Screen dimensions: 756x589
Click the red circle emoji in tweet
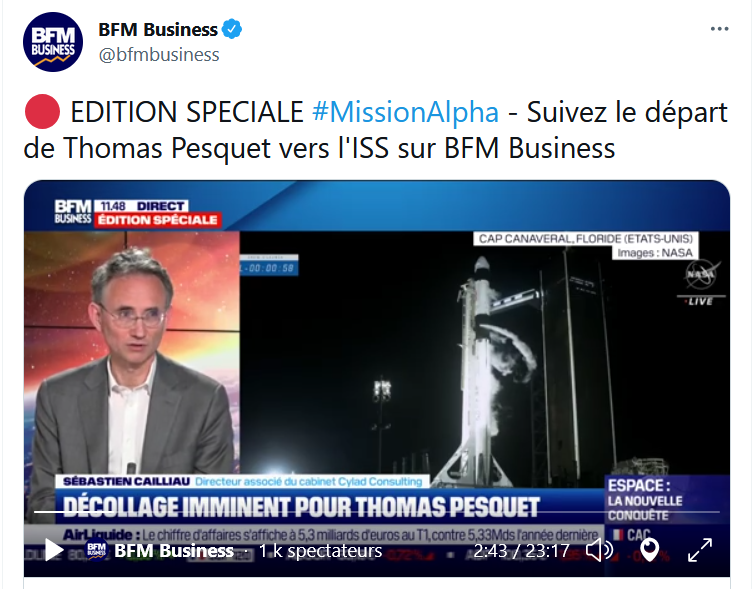42,112
